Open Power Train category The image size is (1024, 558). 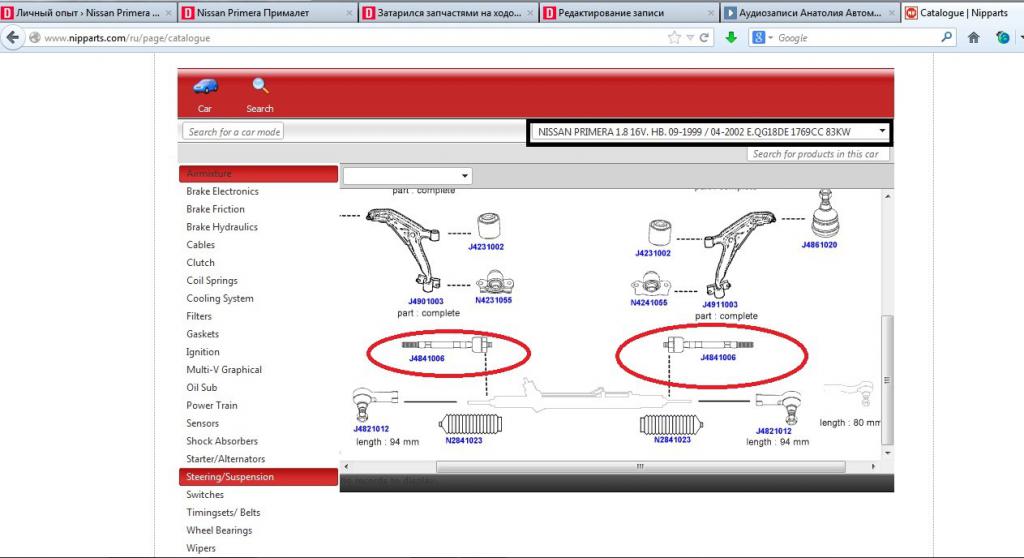212,405
